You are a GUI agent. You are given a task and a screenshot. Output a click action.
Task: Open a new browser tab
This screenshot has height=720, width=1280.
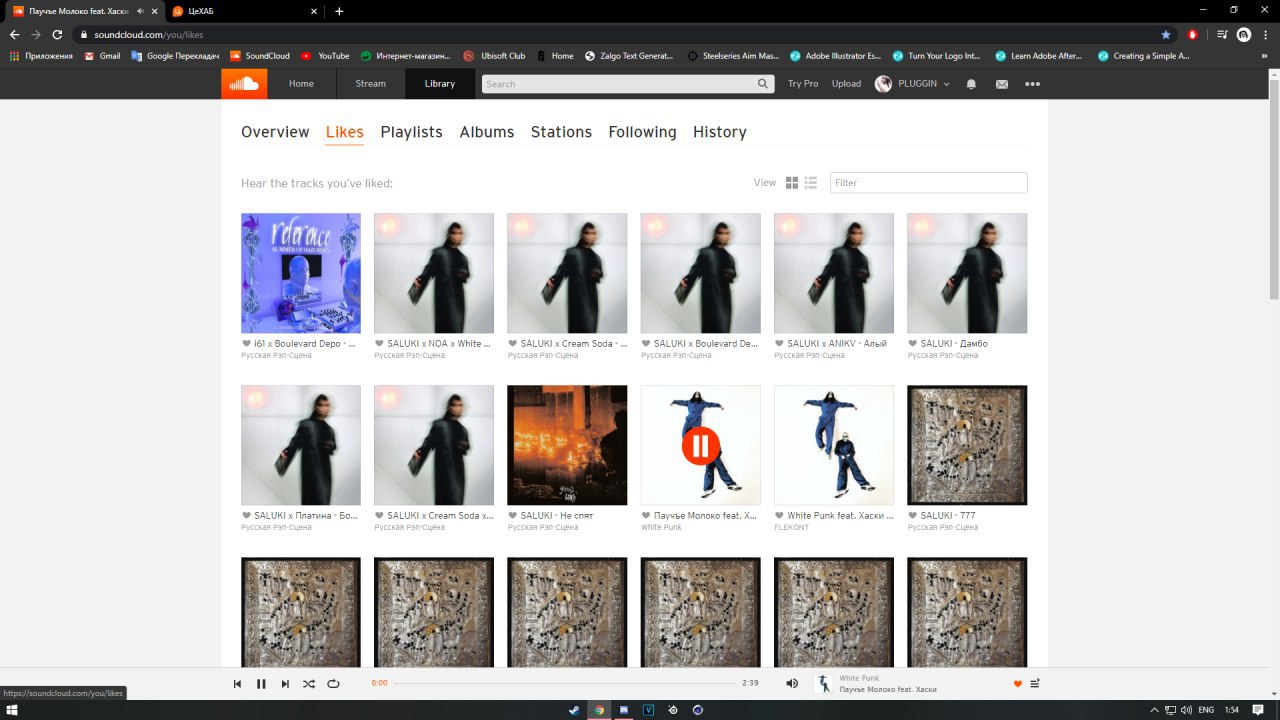point(339,11)
